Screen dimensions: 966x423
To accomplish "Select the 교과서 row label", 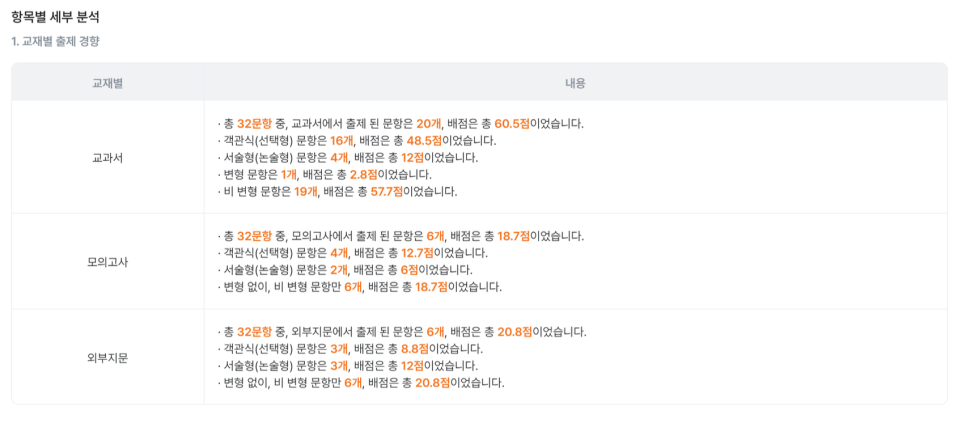I will click(x=108, y=157).
